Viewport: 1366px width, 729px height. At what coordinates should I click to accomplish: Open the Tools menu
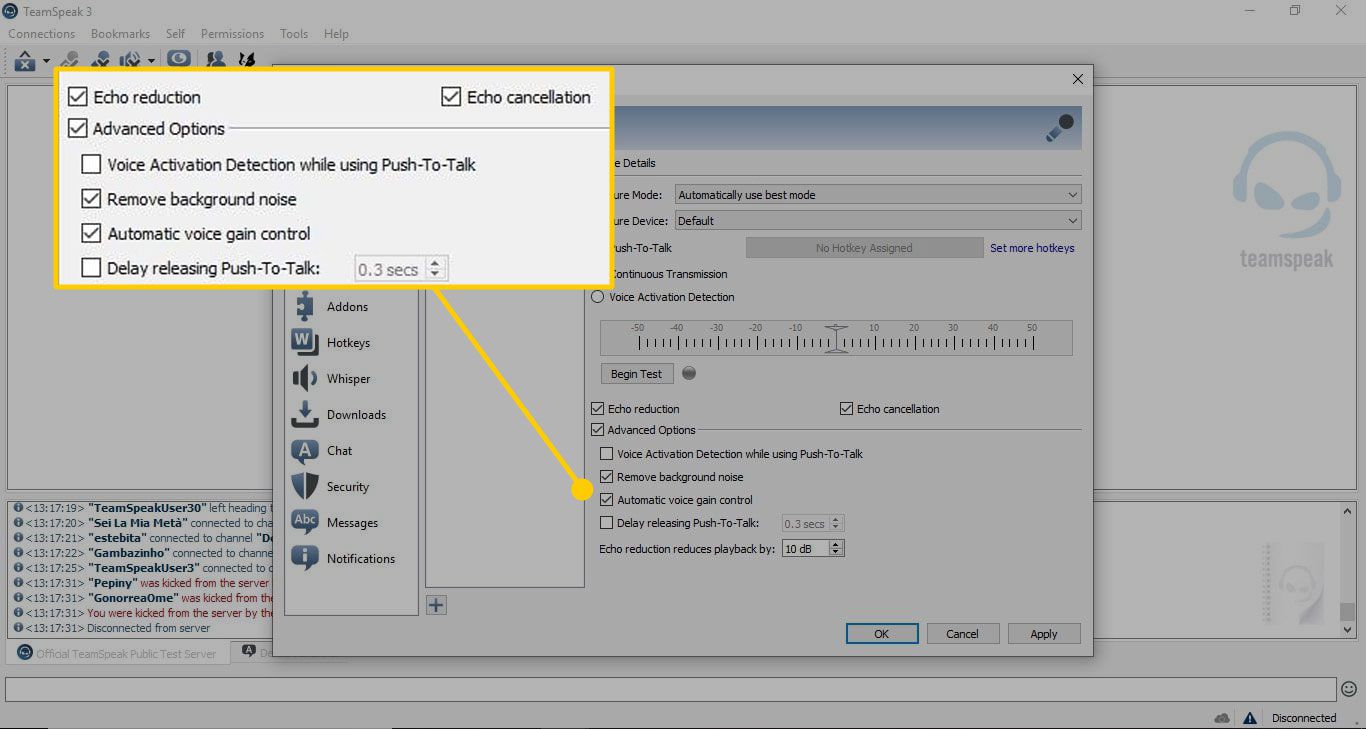pyautogui.click(x=294, y=34)
